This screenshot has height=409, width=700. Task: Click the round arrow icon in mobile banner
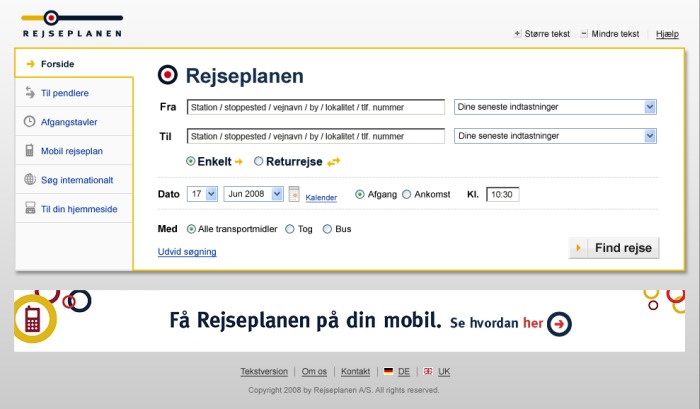click(559, 324)
